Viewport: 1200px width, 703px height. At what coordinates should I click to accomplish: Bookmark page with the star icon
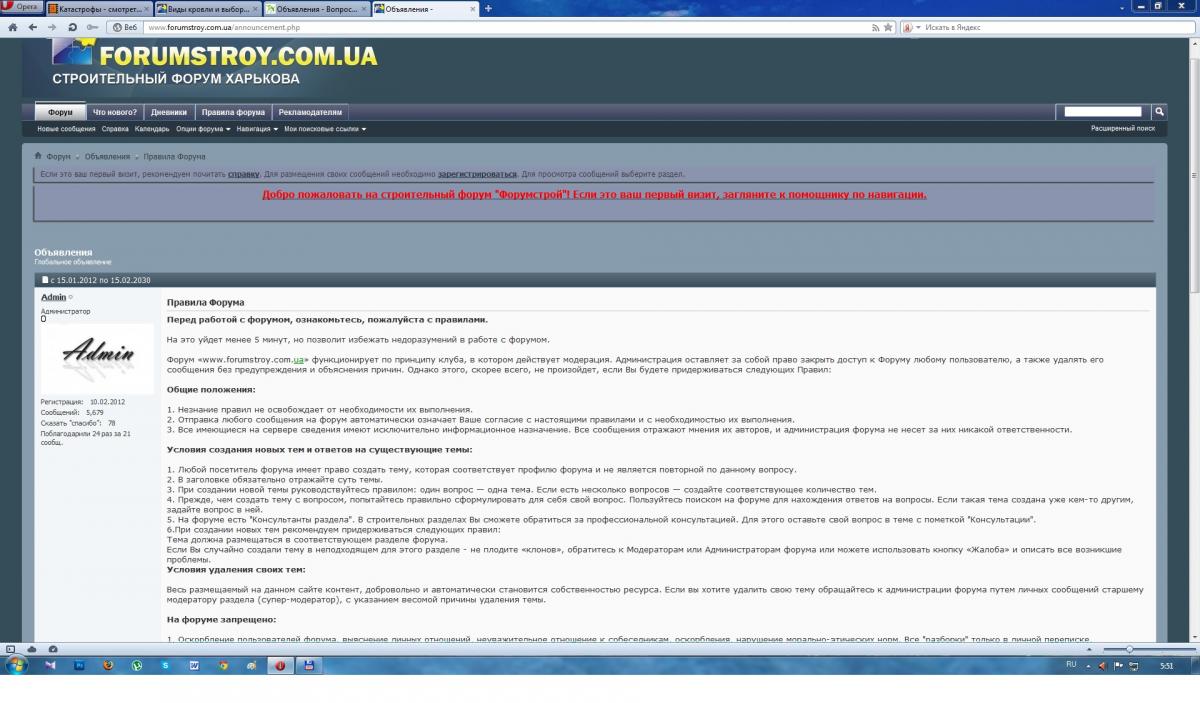coord(888,27)
